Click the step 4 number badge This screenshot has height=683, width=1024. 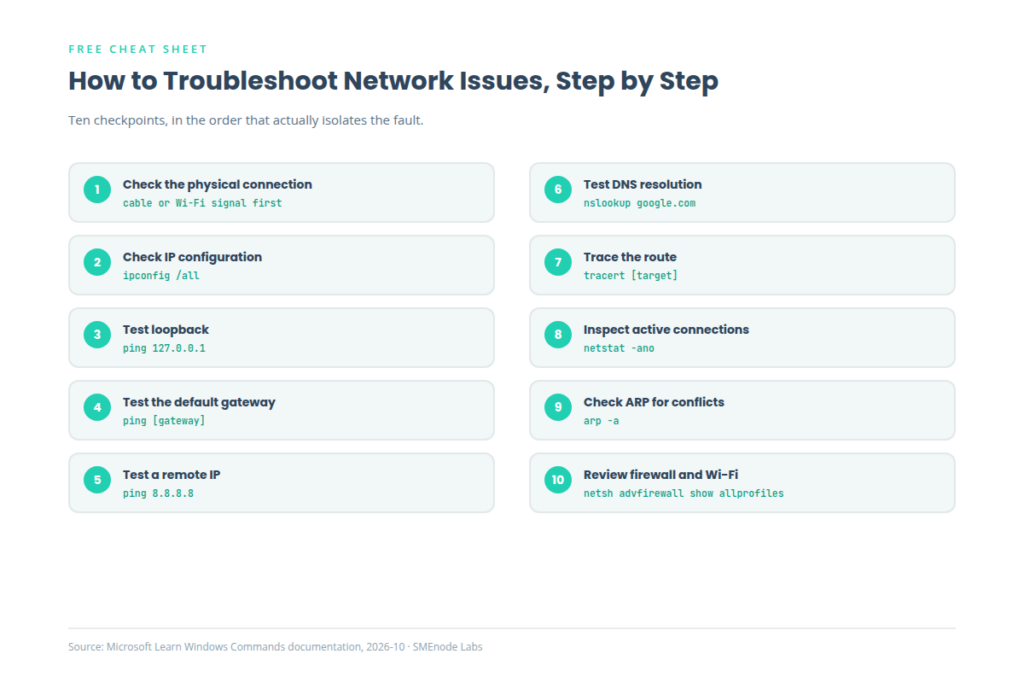tap(97, 407)
